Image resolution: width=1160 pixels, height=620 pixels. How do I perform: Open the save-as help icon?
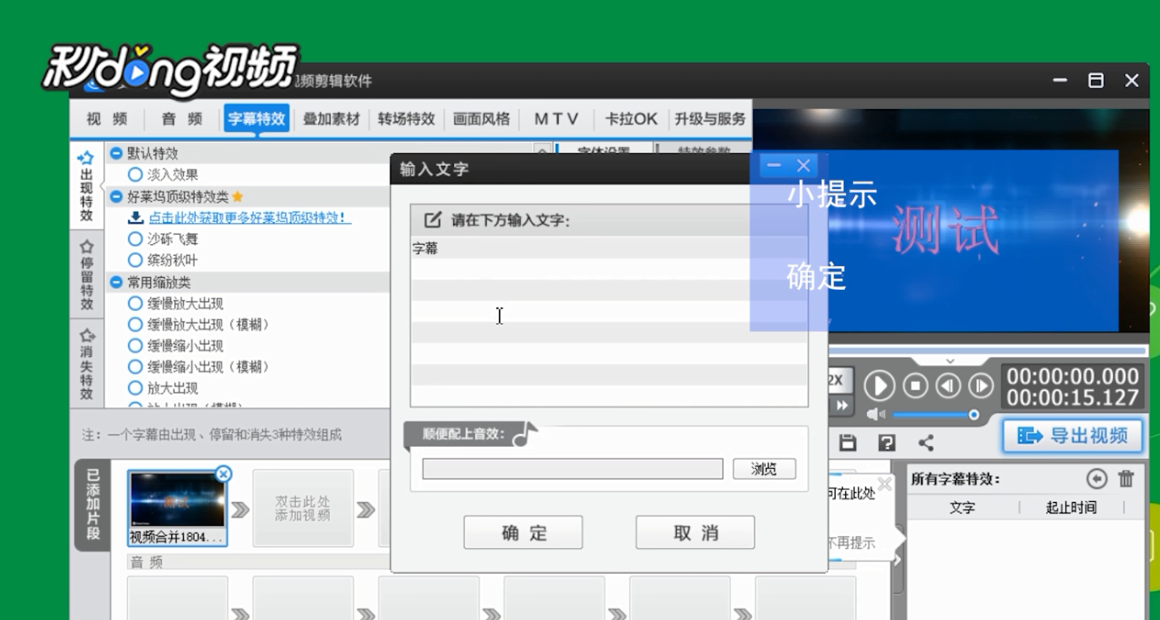tap(886, 442)
